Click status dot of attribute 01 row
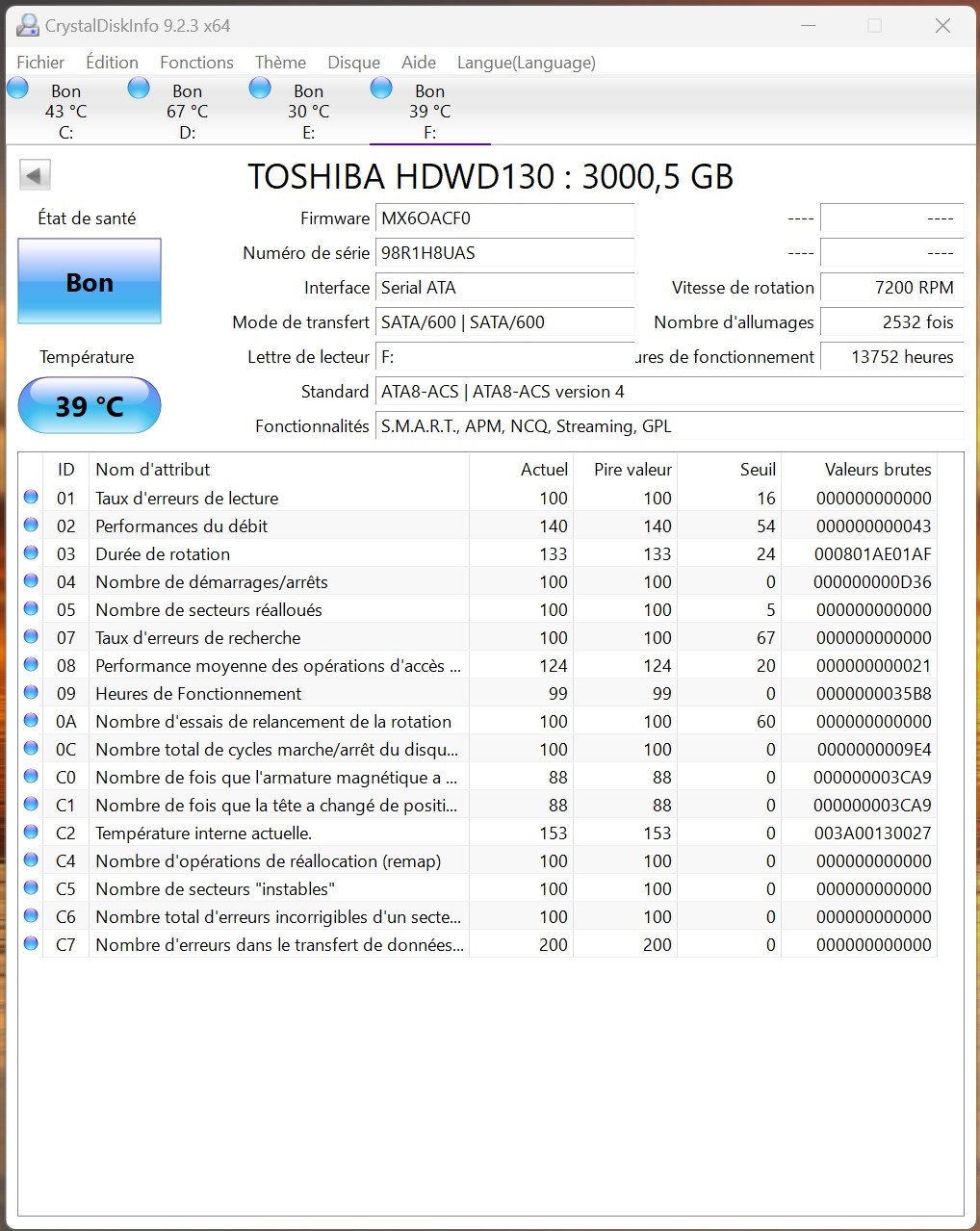Screen dimensions: 980x1231 (x=31, y=497)
